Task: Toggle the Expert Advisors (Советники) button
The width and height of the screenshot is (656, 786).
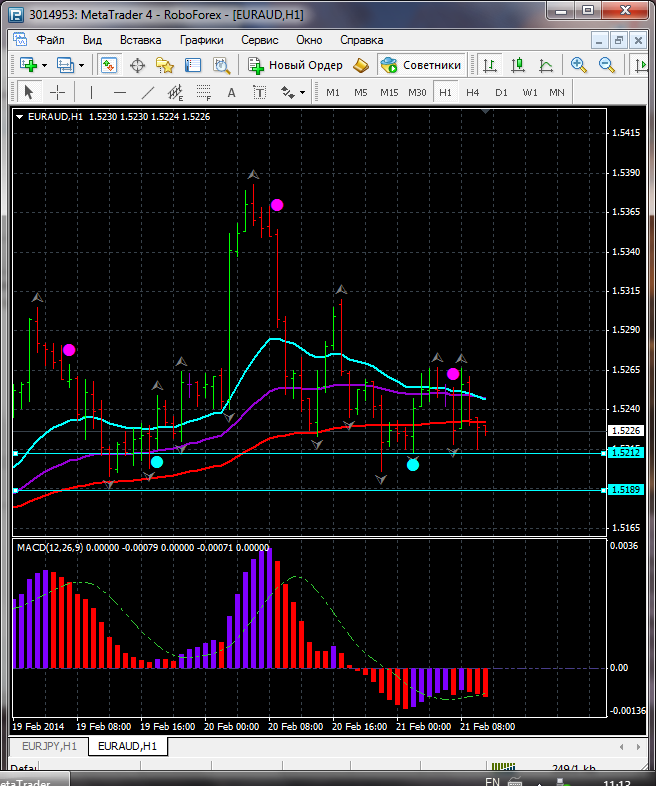Action: [x=421, y=65]
